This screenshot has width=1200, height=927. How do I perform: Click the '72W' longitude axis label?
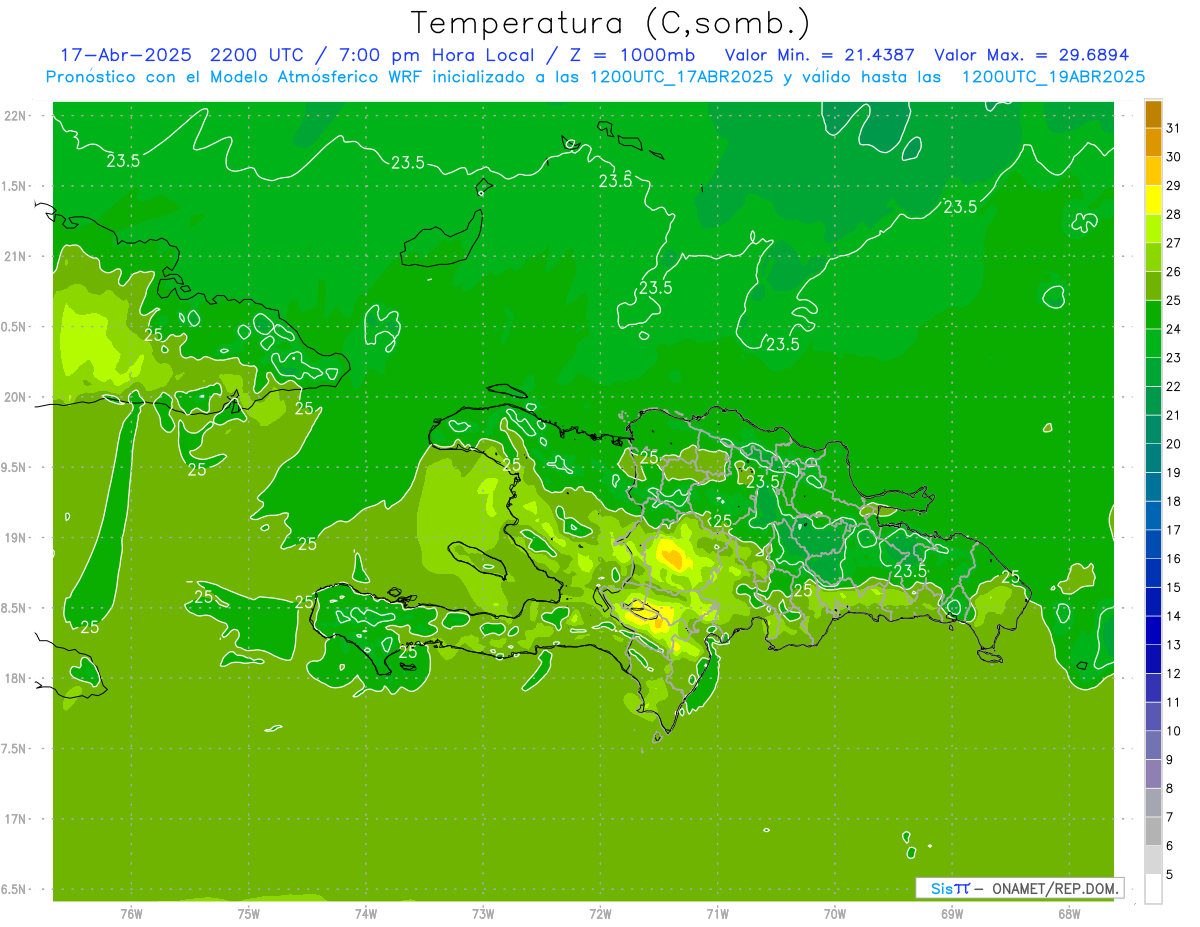click(600, 913)
